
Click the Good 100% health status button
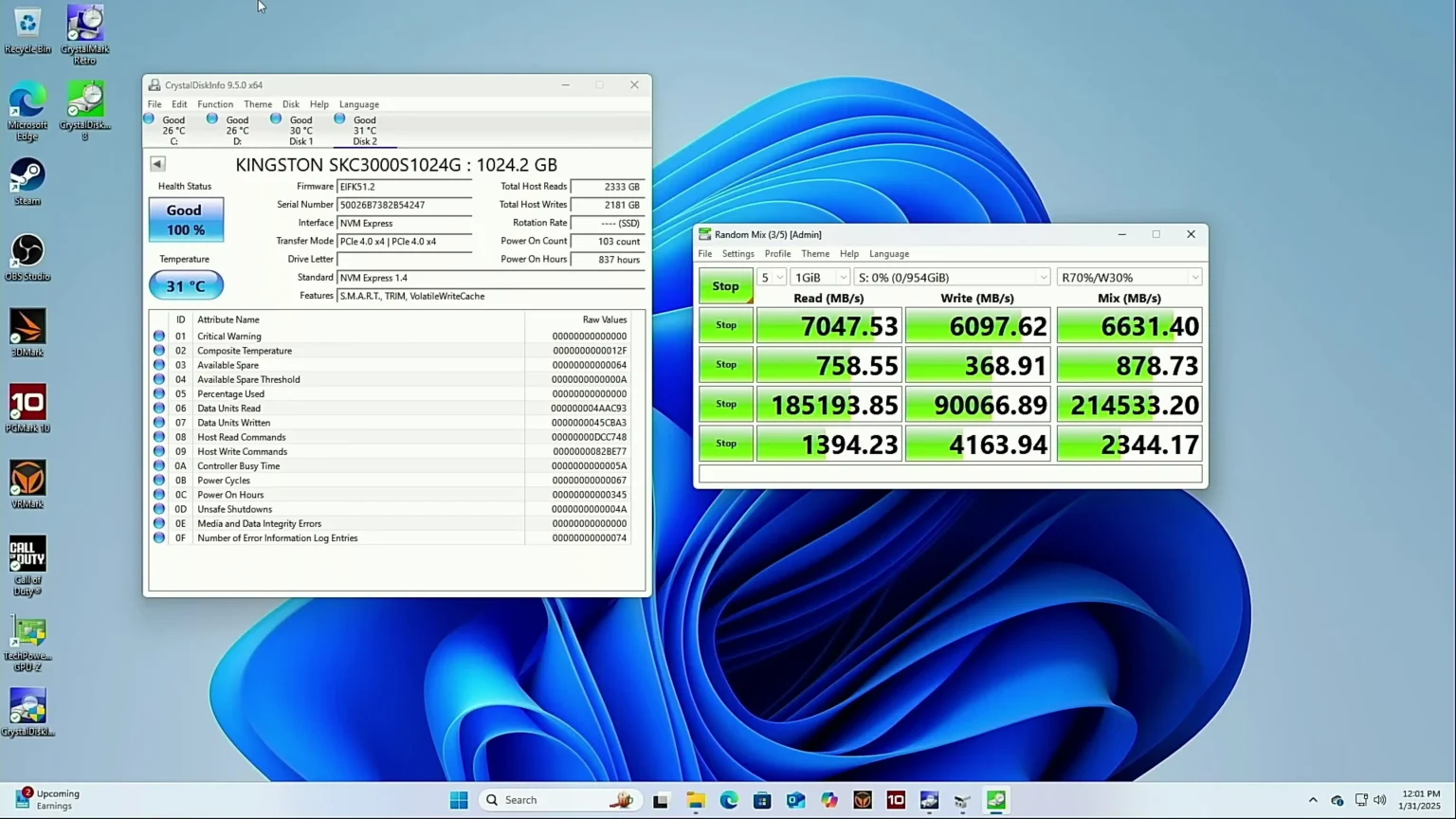tap(186, 220)
